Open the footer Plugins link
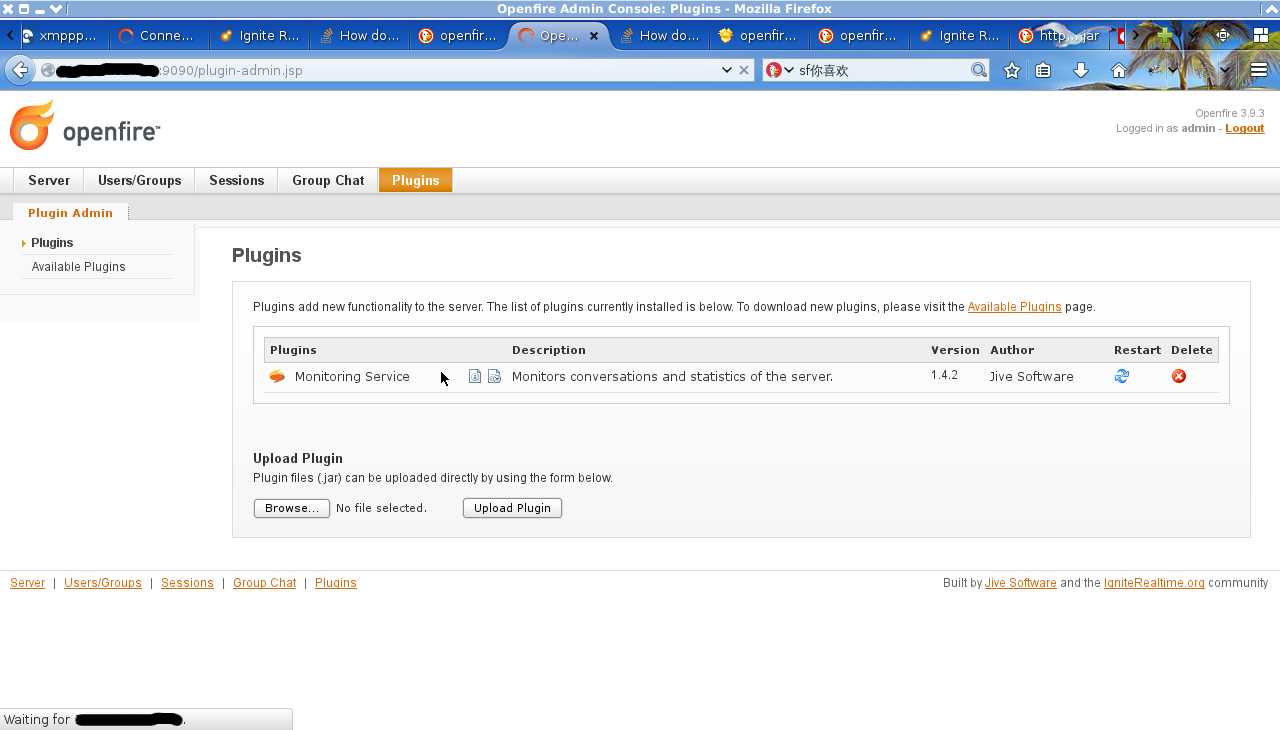 click(x=336, y=583)
